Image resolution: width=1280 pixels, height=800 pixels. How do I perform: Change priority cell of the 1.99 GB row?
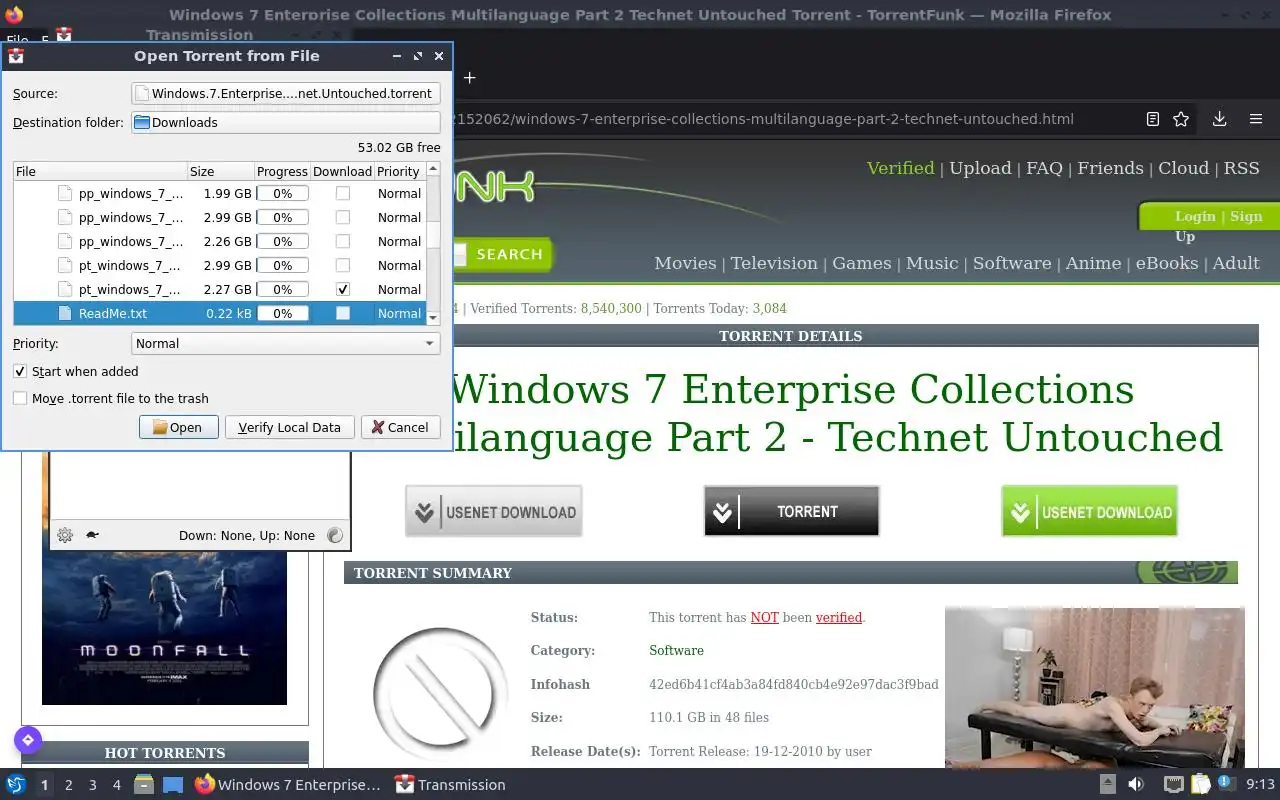pos(399,193)
